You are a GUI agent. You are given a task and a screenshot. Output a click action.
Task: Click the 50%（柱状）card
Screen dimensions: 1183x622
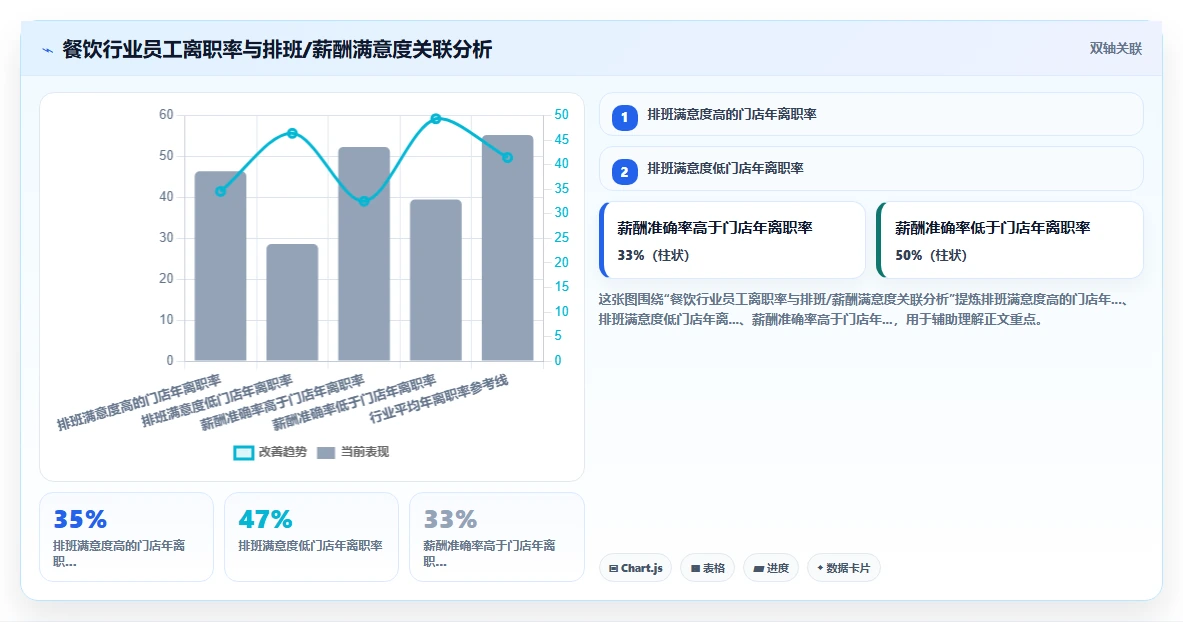click(x=1009, y=240)
